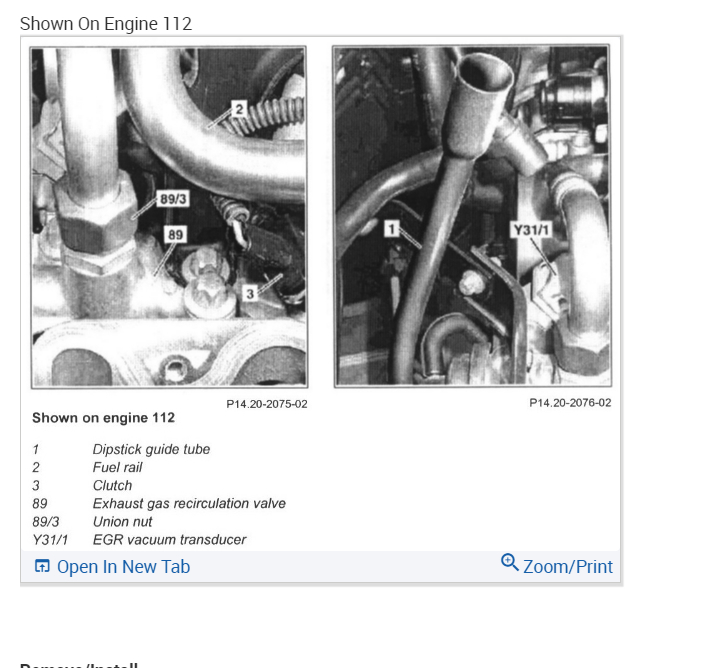Click legend entry EGR vacuum transducer
This screenshot has height=668, width=718.
(x=169, y=540)
